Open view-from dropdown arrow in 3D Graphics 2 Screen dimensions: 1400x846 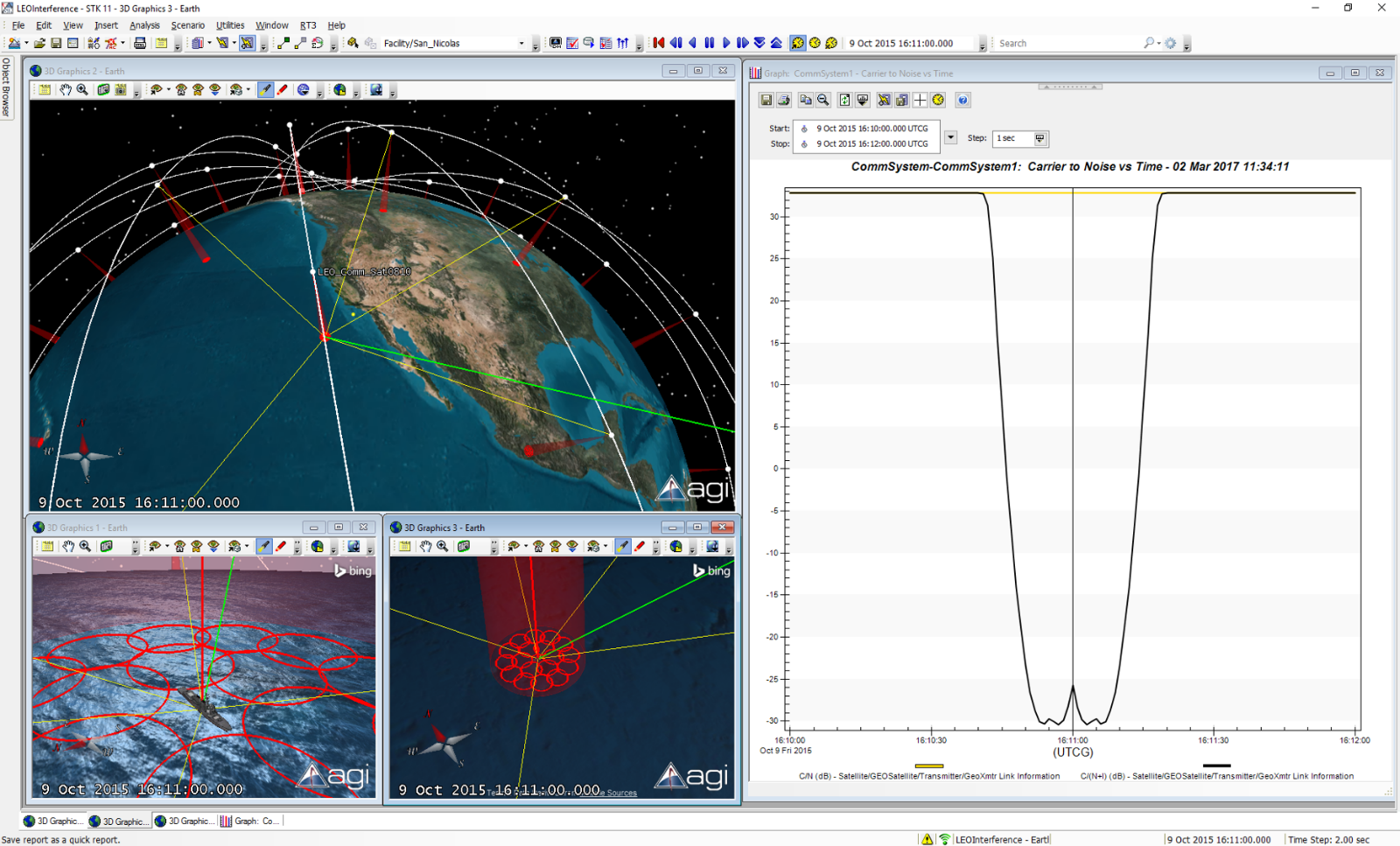point(169,90)
